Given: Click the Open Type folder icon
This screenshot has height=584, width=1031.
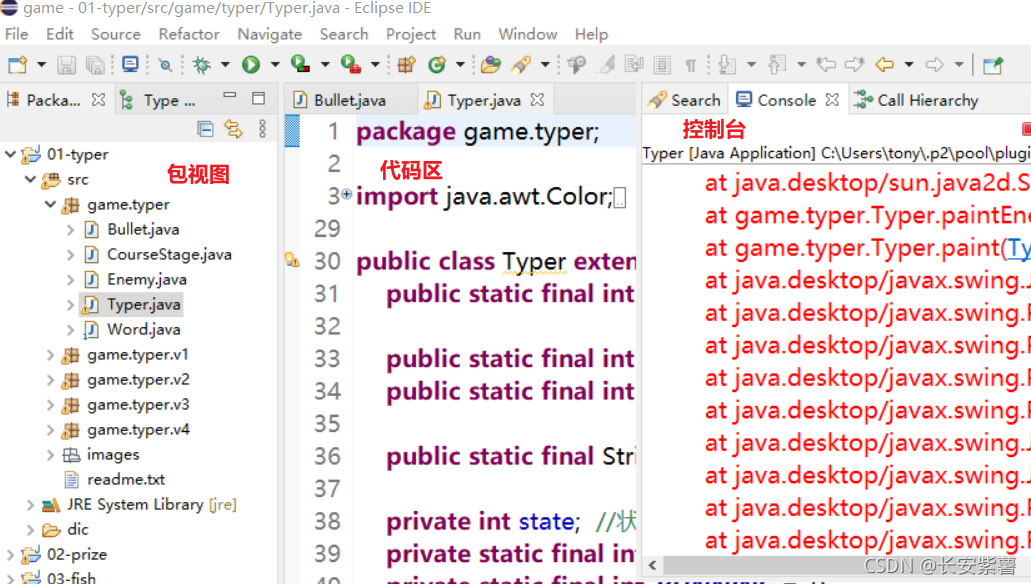Looking at the screenshot, I should (x=491, y=64).
